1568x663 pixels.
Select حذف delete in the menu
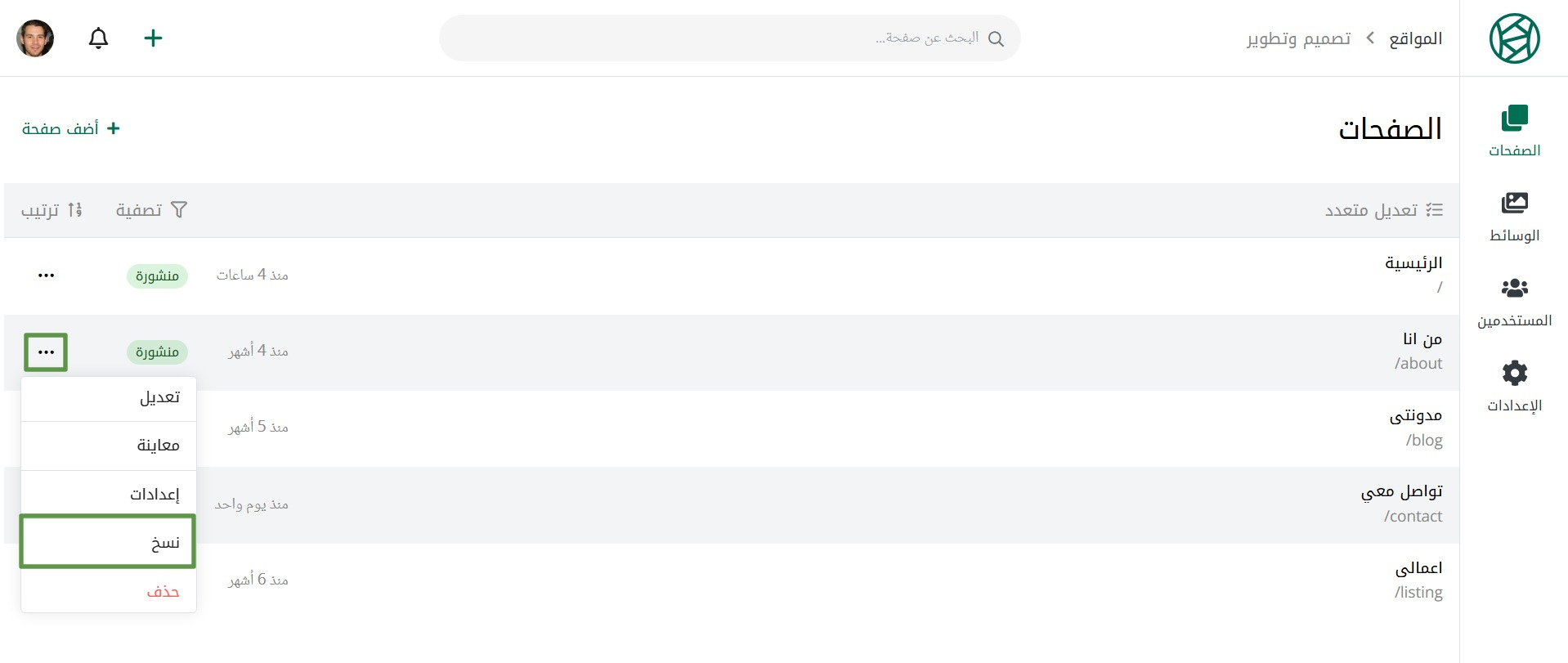point(109,591)
